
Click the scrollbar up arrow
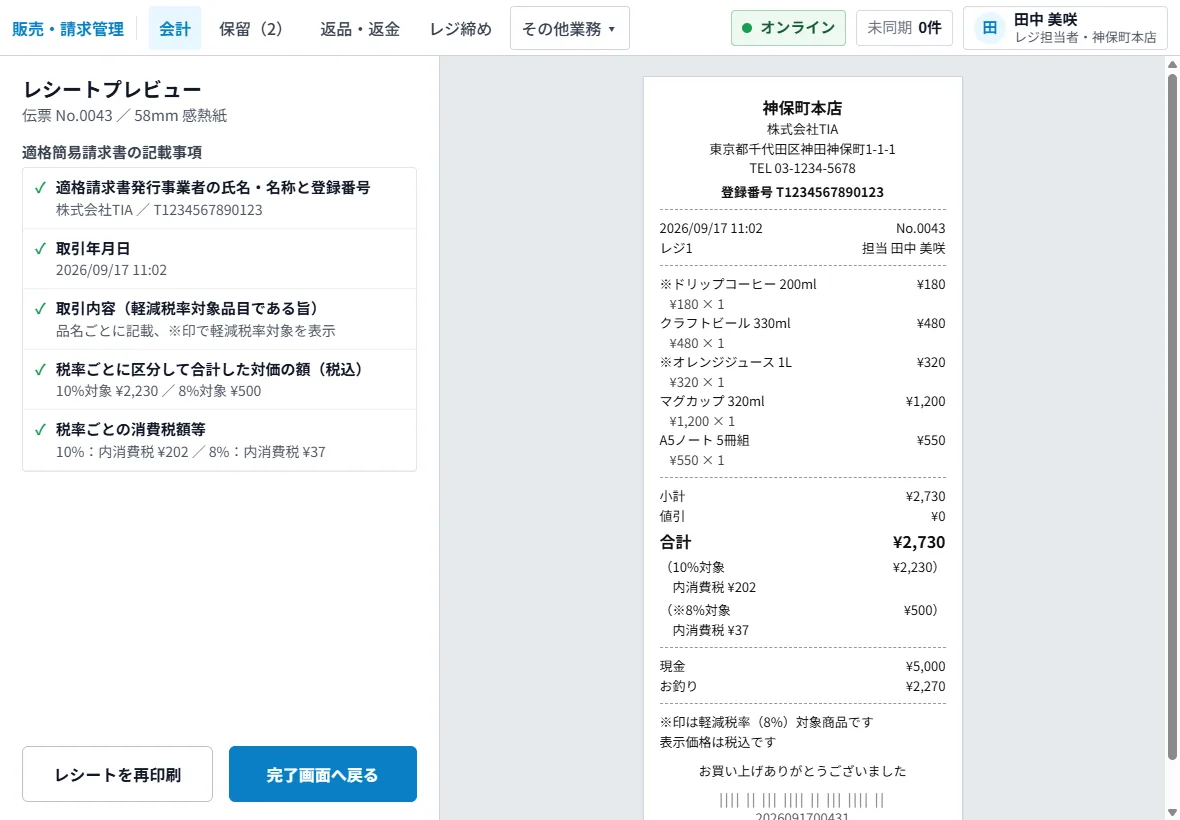1172,64
